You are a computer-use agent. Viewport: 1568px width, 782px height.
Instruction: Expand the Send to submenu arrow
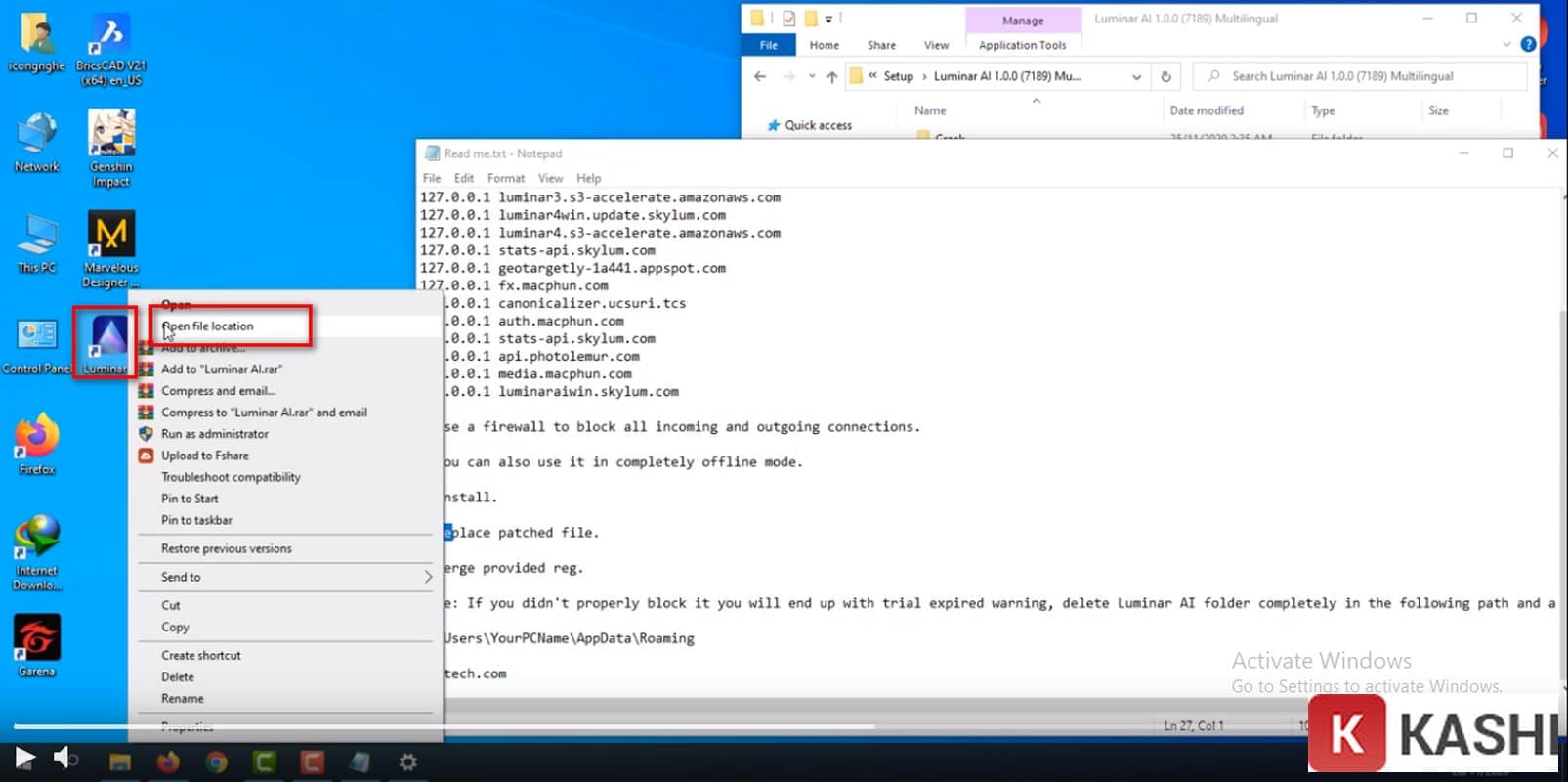pyautogui.click(x=428, y=578)
